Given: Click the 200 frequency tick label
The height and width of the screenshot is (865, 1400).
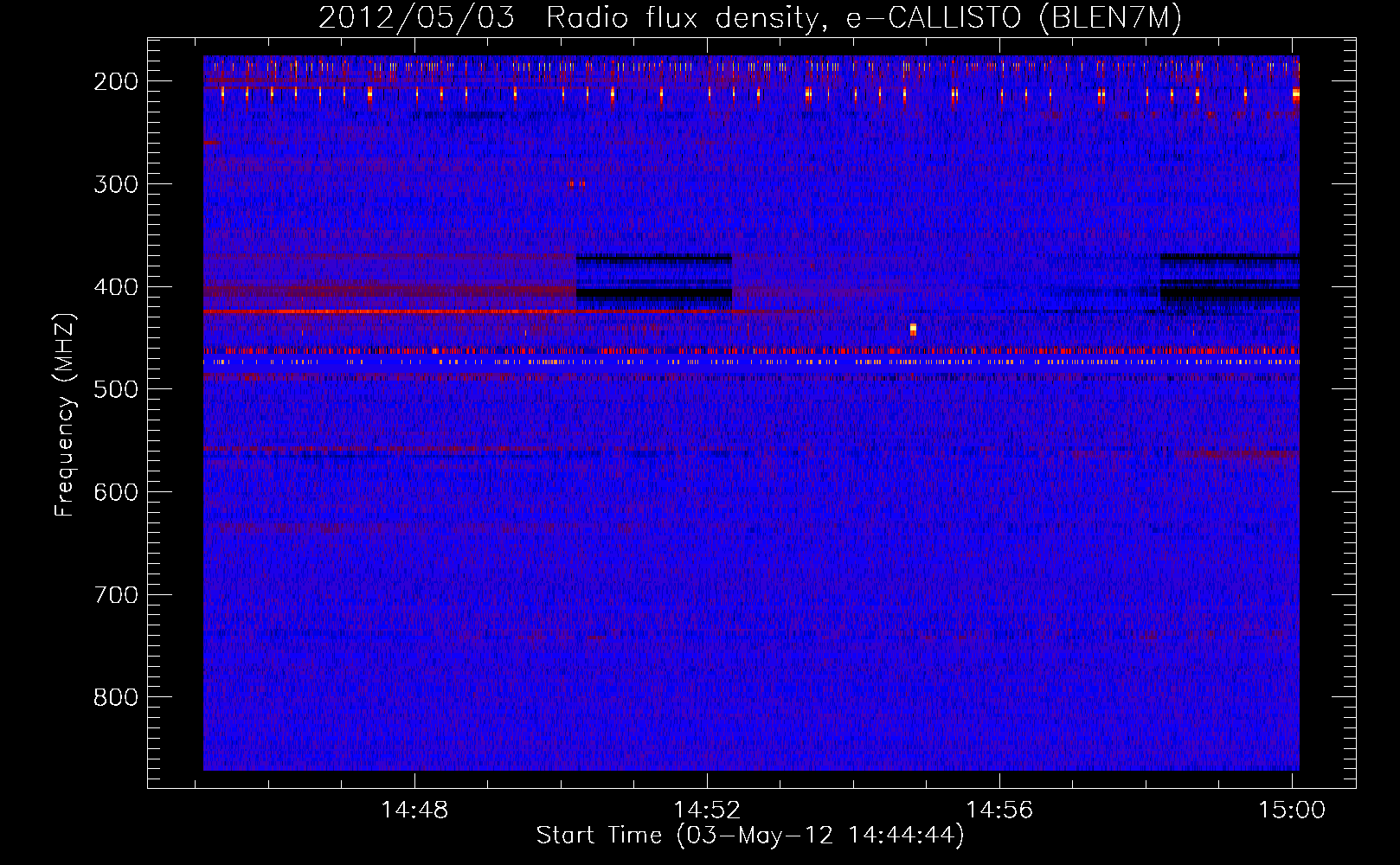Looking at the screenshot, I should pos(116,81).
